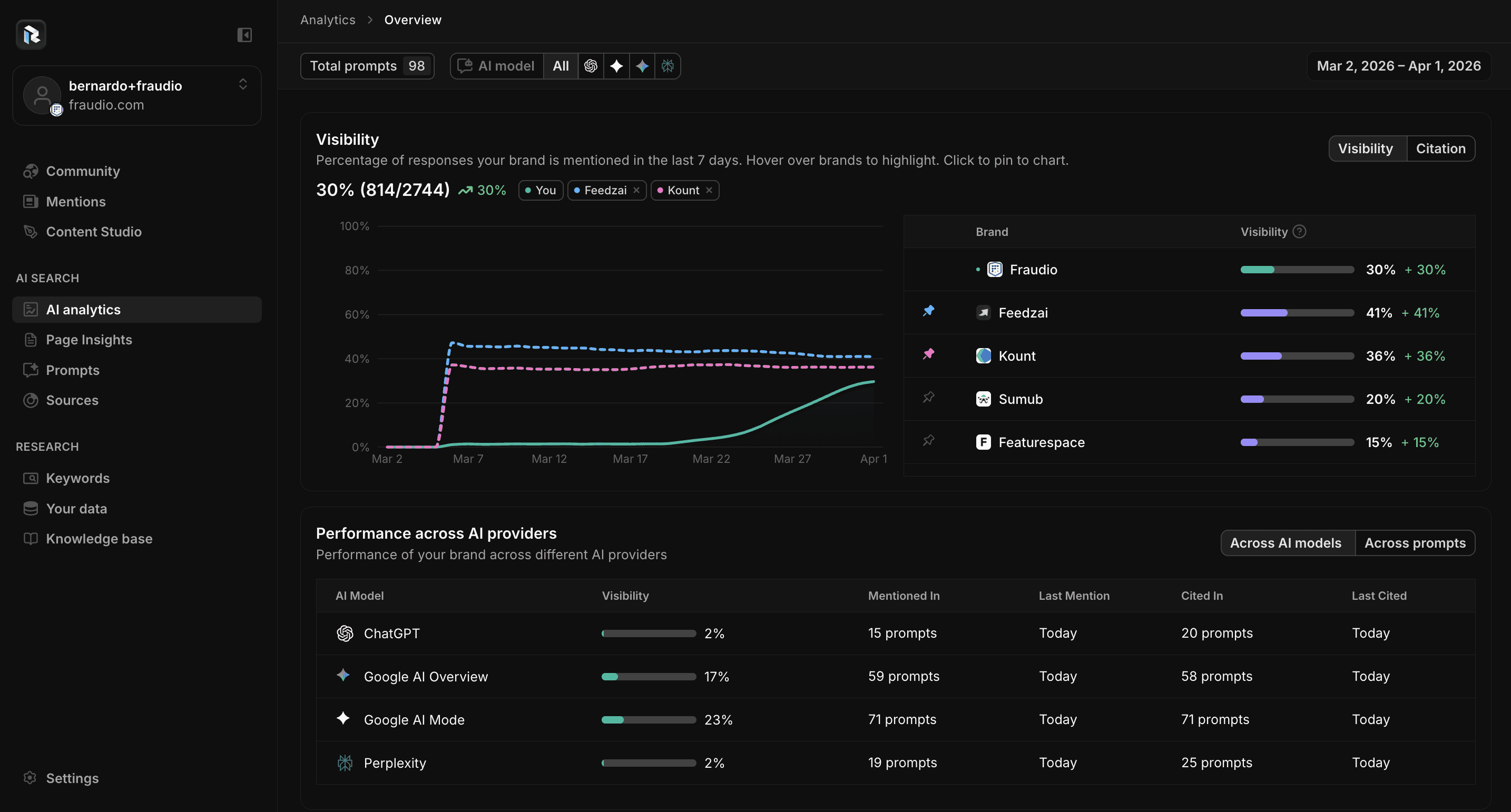Viewport: 1511px width, 812px height.
Task: Select All in the AI model filter
Action: [561, 66]
